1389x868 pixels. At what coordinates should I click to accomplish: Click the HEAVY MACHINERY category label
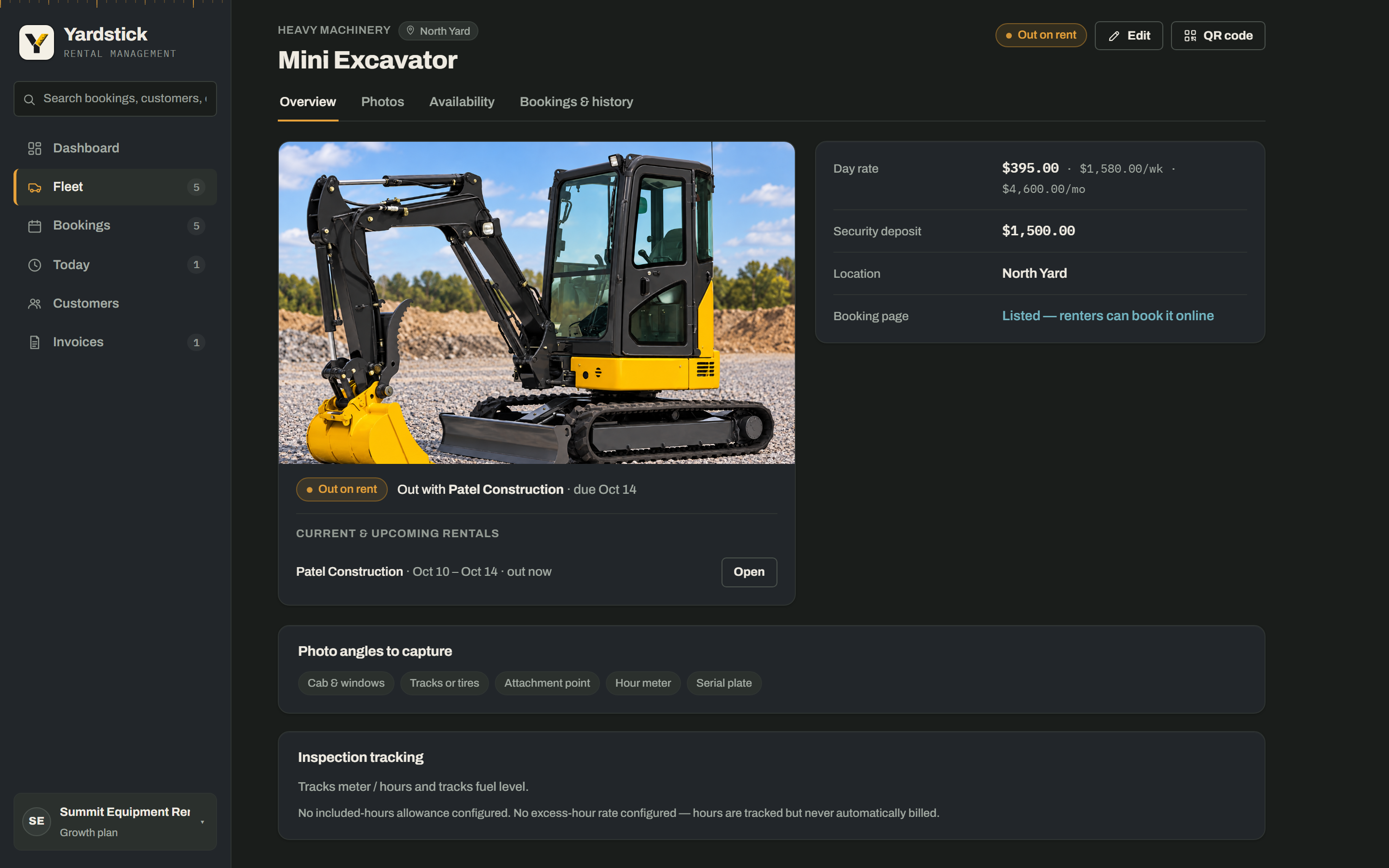point(334,30)
